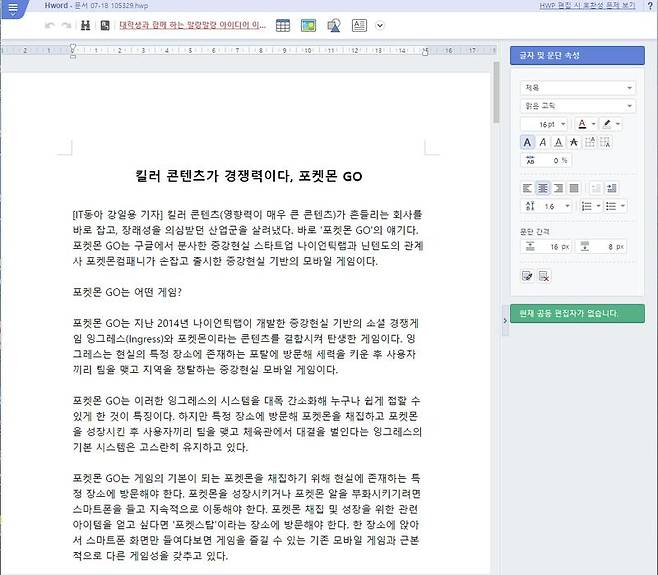Toggle superscript formatting
This screenshot has height=575, width=658.
[590, 143]
